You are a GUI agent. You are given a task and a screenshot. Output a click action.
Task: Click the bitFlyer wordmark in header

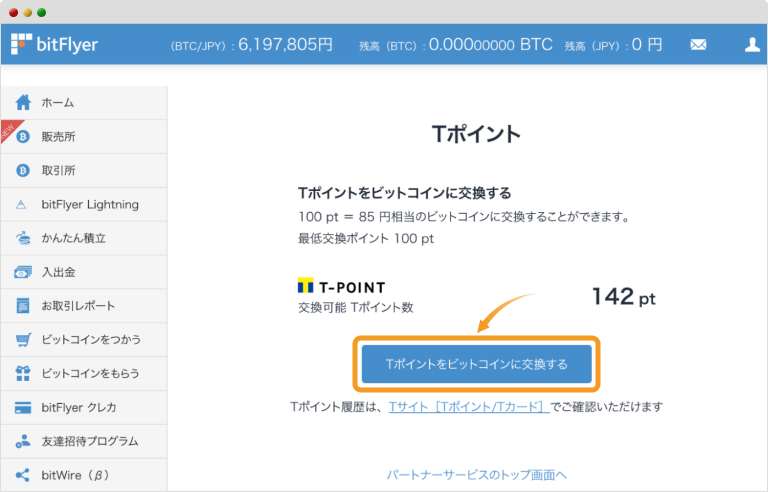[67, 45]
